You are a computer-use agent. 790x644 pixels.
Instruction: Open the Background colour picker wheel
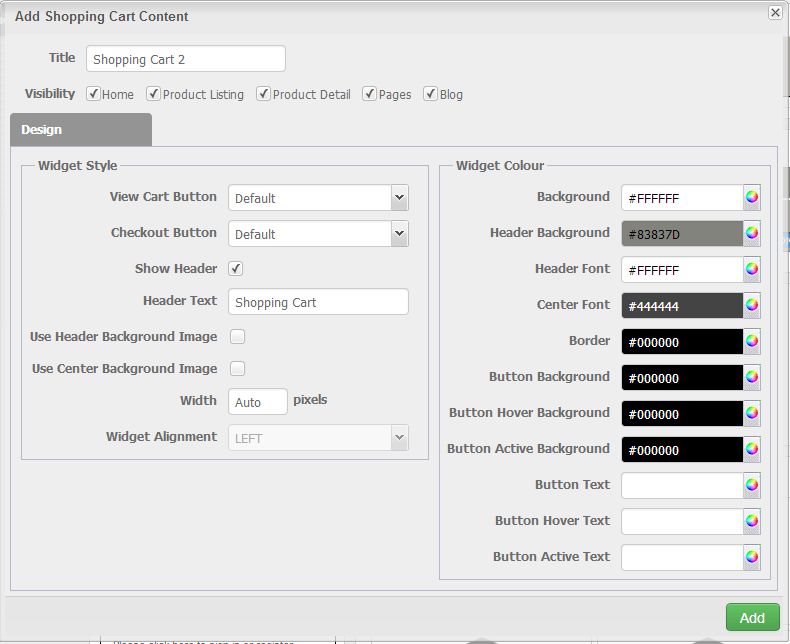point(752,197)
